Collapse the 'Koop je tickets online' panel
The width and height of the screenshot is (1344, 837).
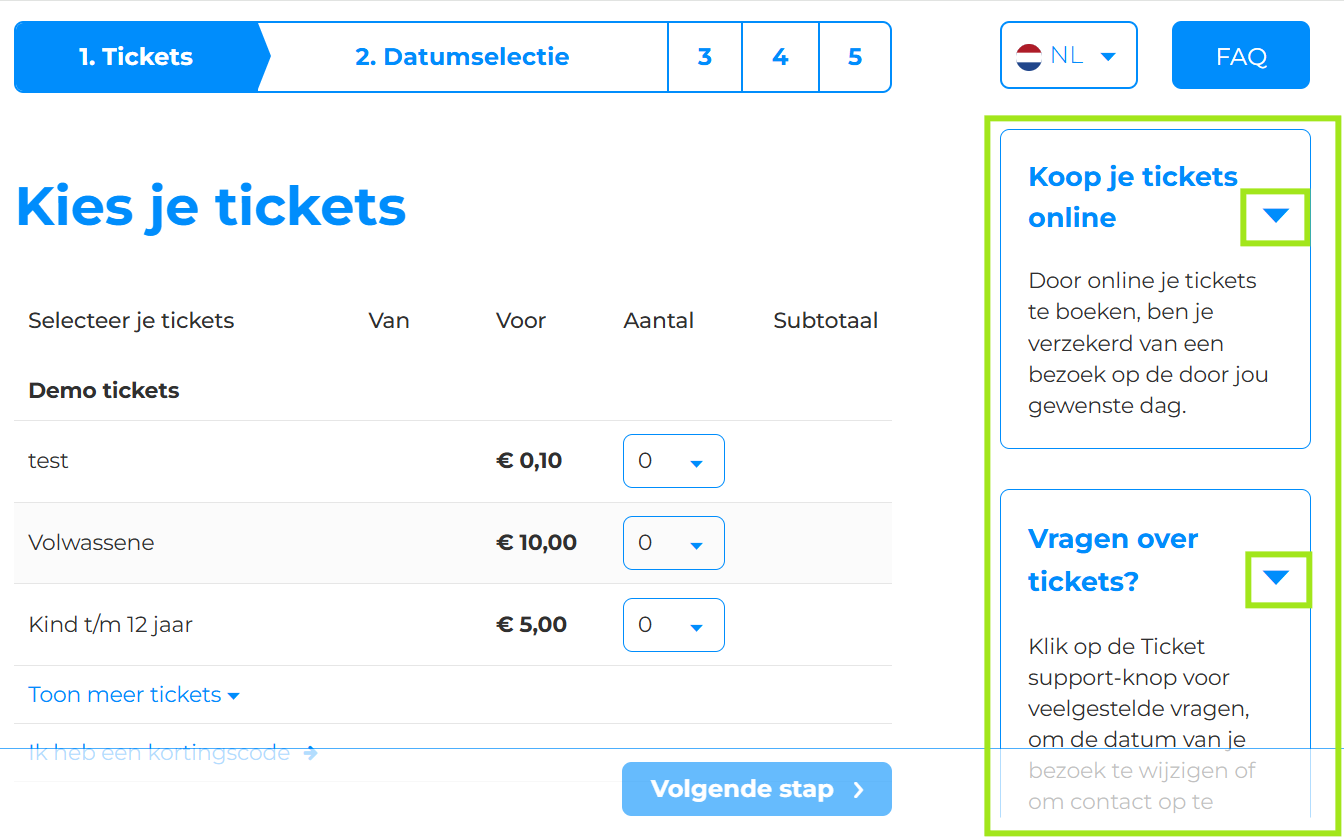tap(1275, 215)
